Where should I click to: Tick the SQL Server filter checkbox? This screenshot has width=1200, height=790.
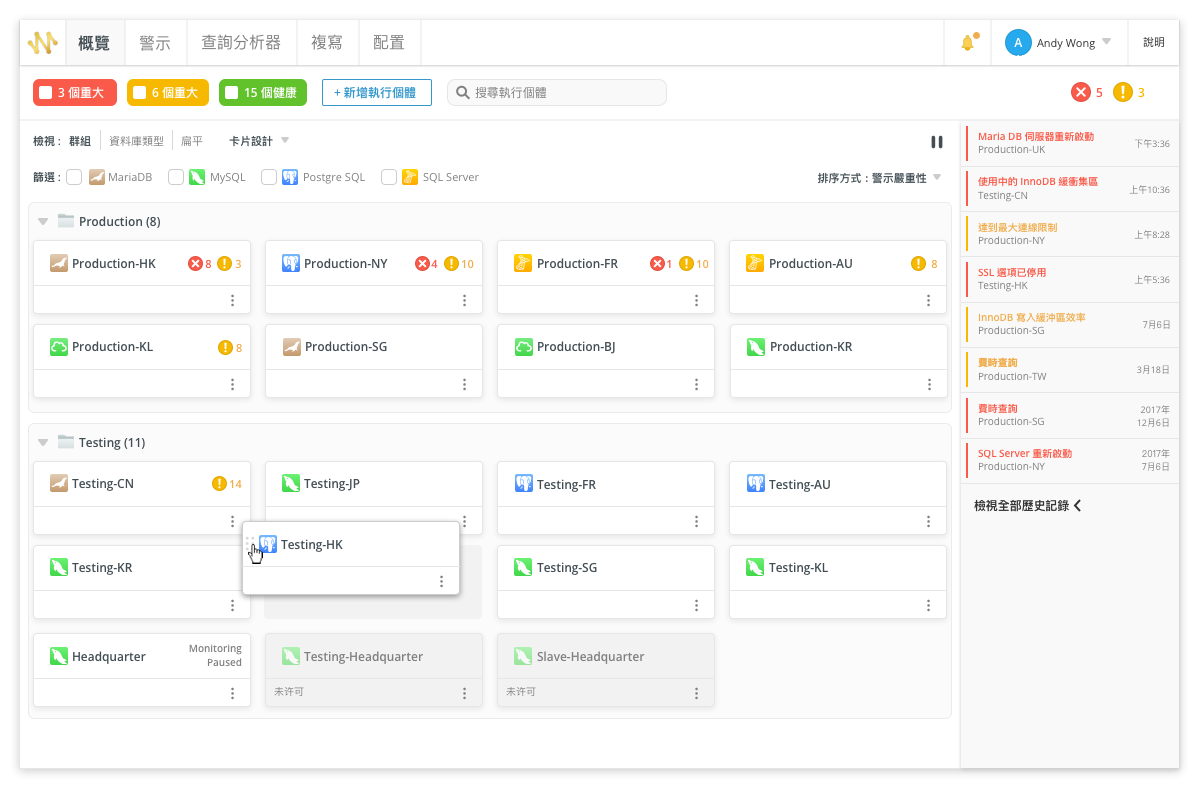(x=389, y=177)
